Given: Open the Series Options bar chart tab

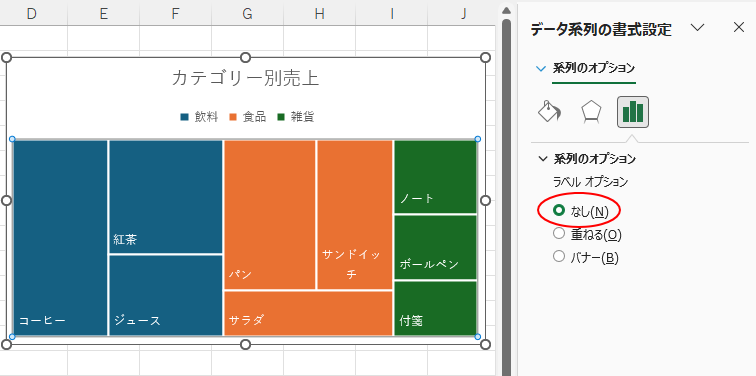Looking at the screenshot, I should [x=633, y=112].
